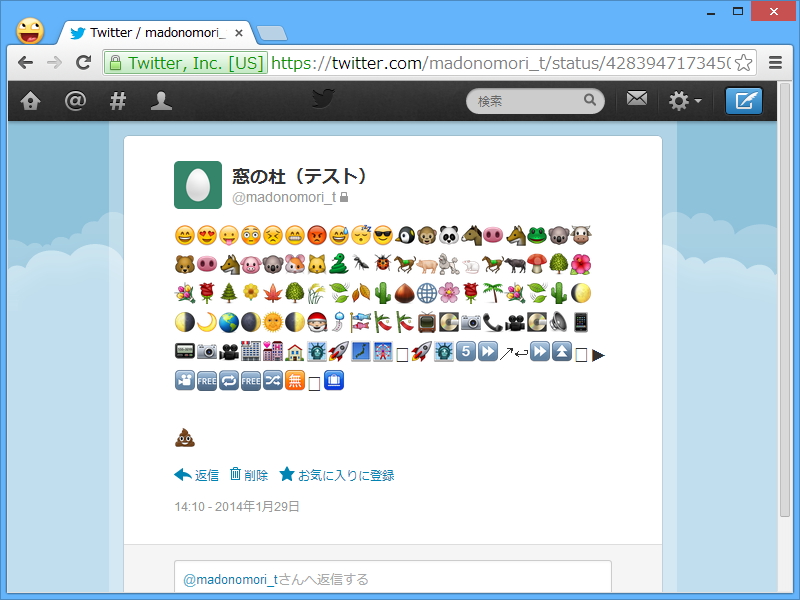Screen dimensions: 800x600
Task: Reply to the tweet via 返信 link
Action: click(203, 474)
